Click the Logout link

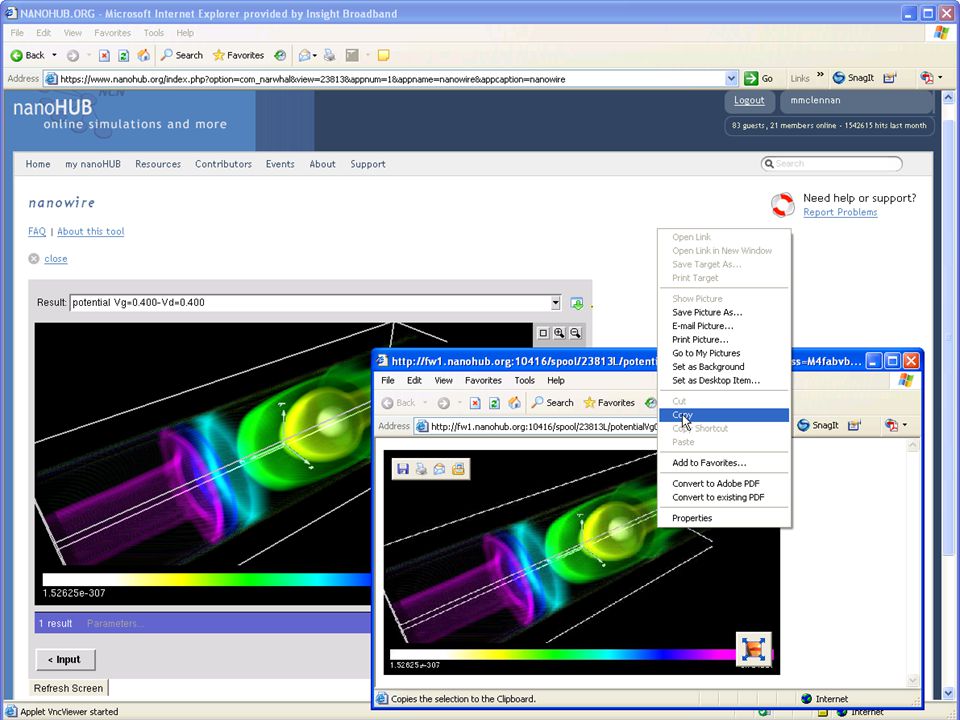click(x=749, y=100)
